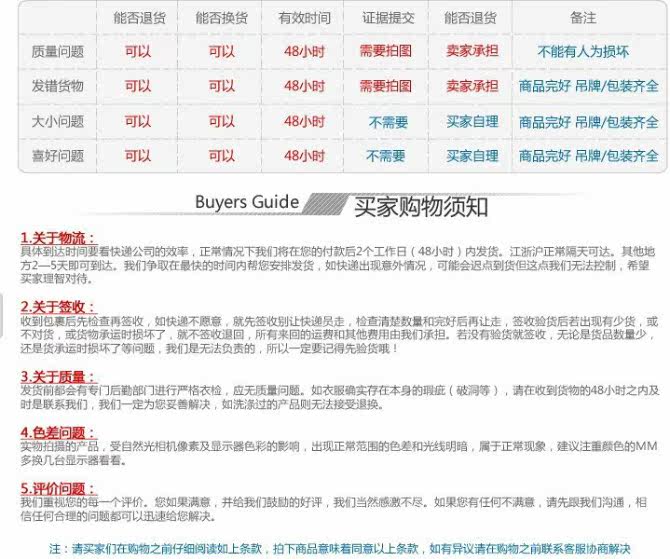
Task: Open the 1.关于物流 section heading
Action: click(x=59, y=238)
